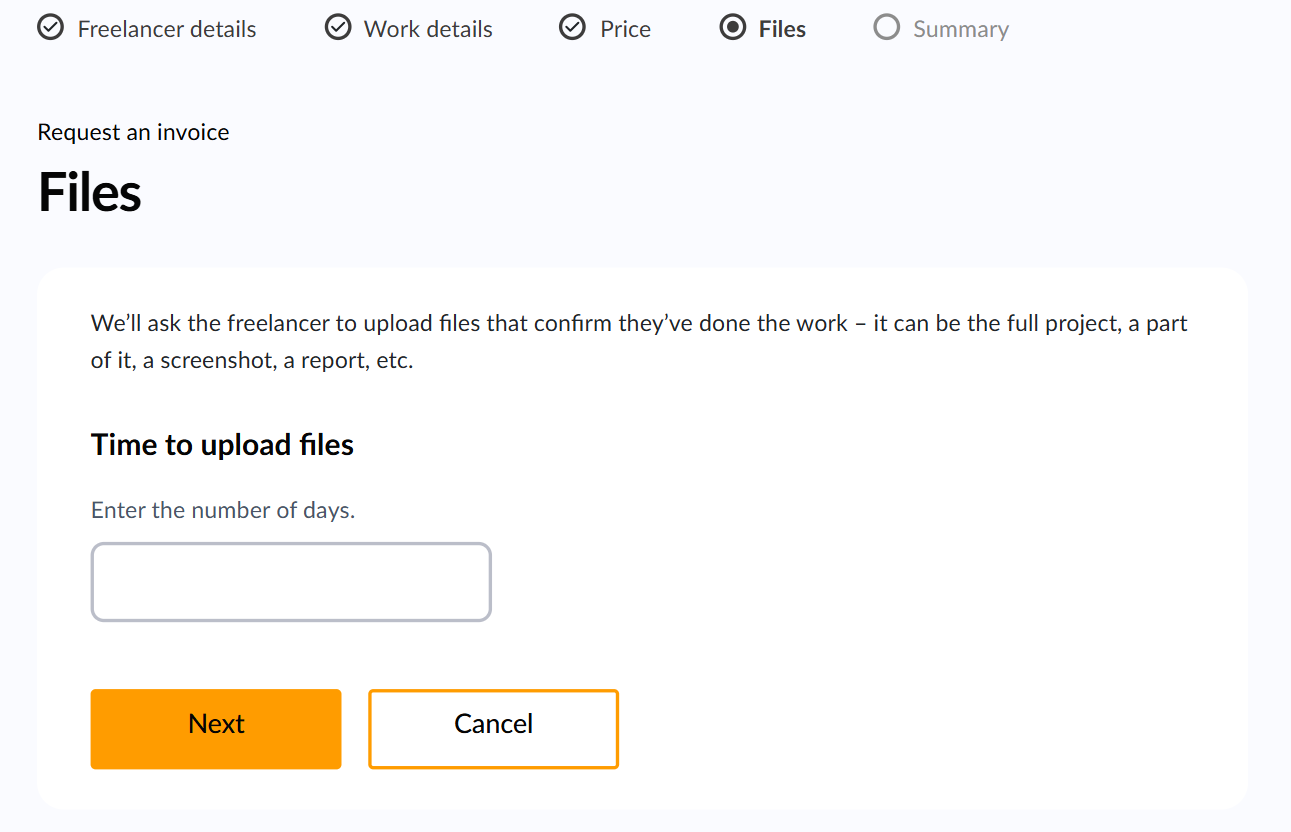
Task: Click the Freelancer details checkmark icon
Action: pos(50,28)
